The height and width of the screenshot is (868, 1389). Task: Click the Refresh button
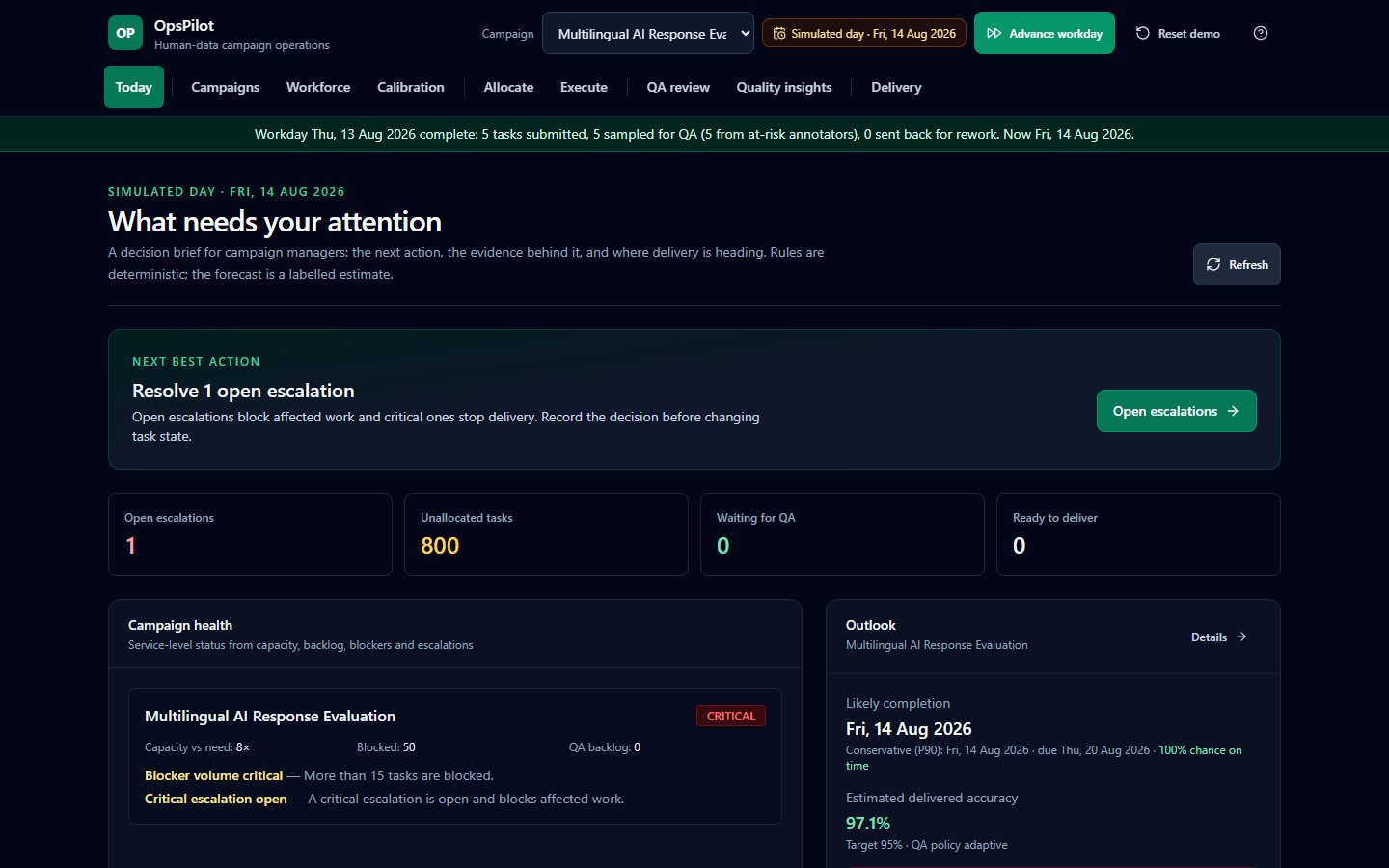coord(1237,264)
